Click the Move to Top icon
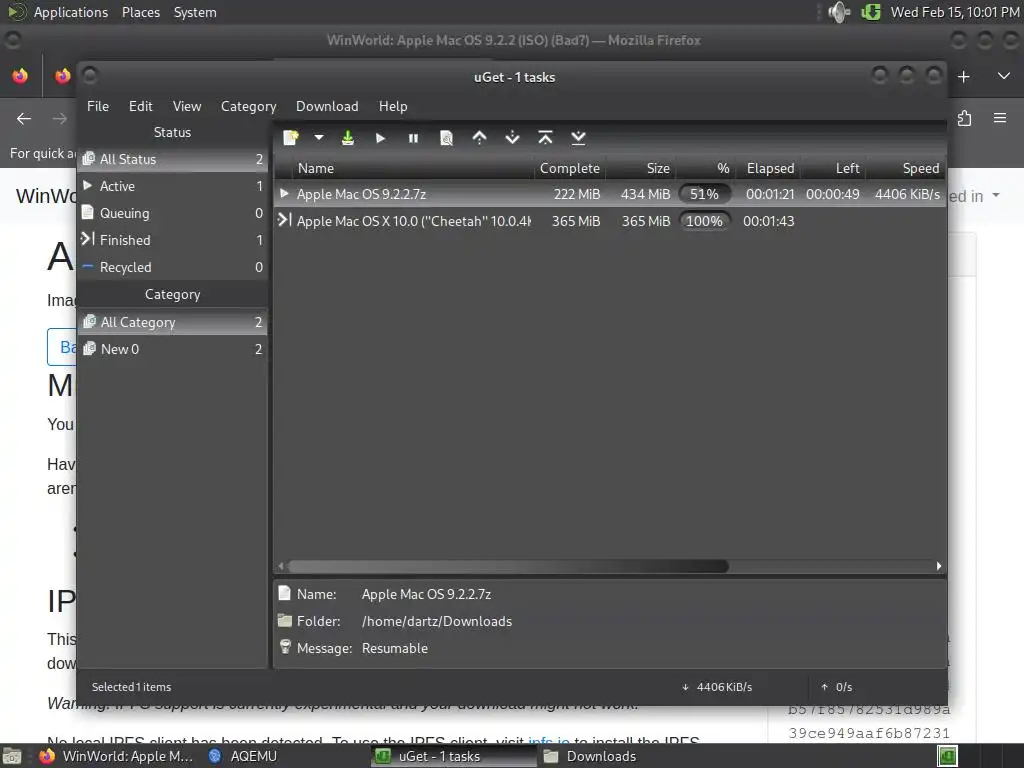This screenshot has height=768, width=1024. click(x=545, y=138)
